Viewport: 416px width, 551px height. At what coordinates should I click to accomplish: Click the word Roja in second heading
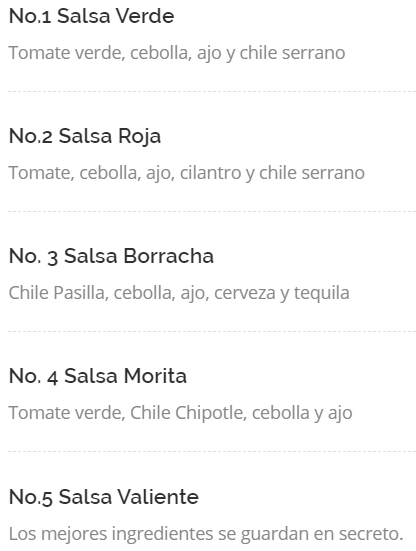point(139,136)
